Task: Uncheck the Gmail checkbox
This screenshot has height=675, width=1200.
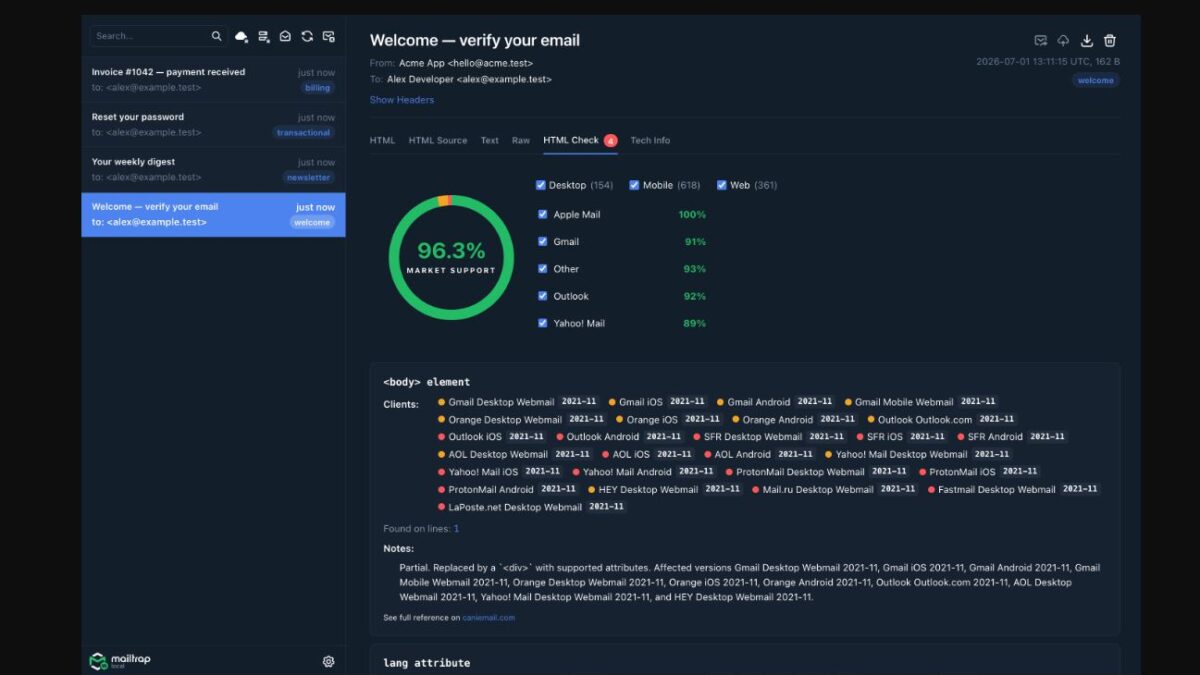Action: [x=543, y=241]
